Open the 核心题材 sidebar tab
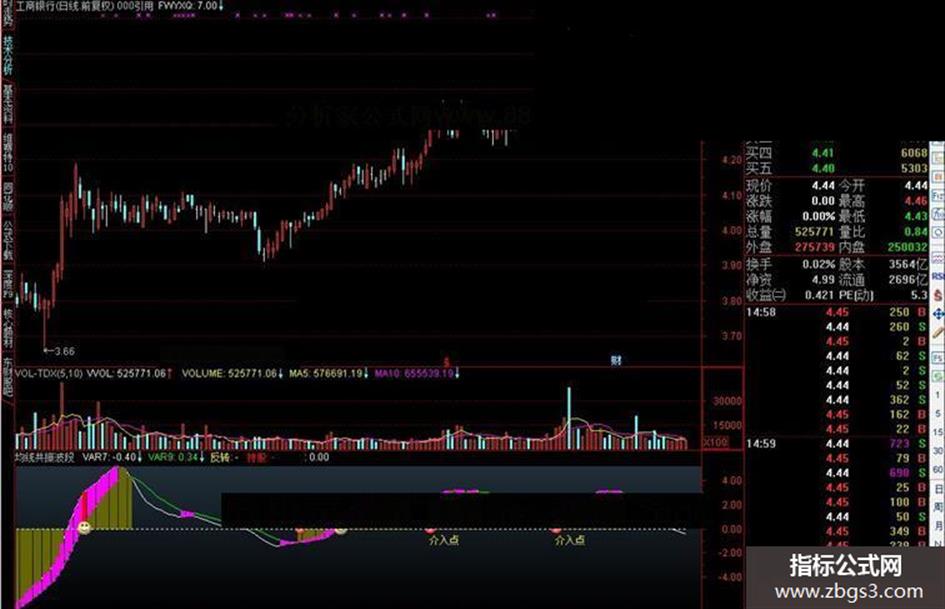Screen dimensions: 945x609 point(8,328)
